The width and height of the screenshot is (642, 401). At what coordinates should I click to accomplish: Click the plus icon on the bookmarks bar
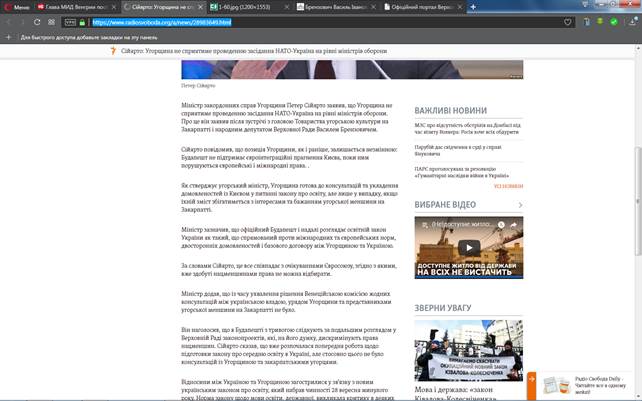click(10, 36)
